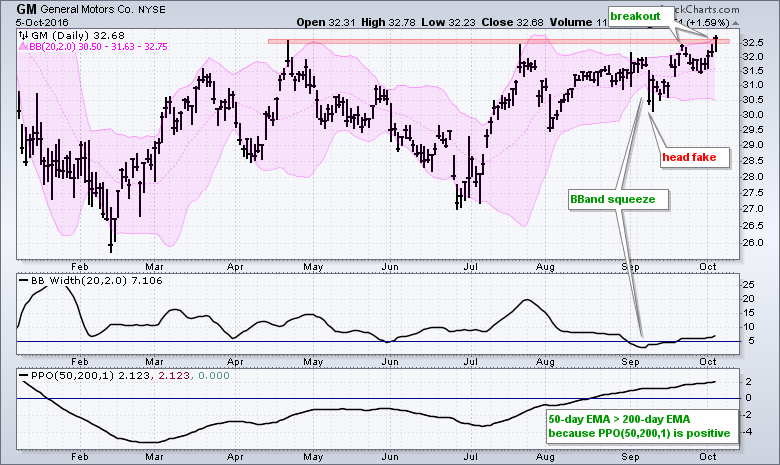Click the 26.0 price axis label
Screen dimensions: 780x465
(x=753, y=243)
